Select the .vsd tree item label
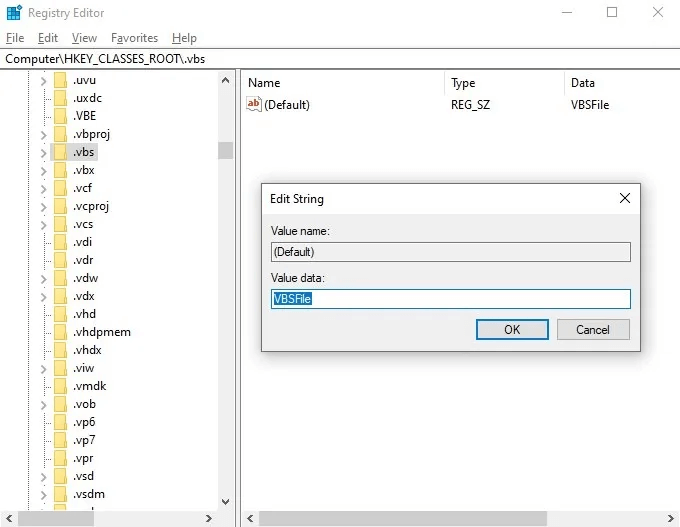The image size is (680, 527). (83, 476)
